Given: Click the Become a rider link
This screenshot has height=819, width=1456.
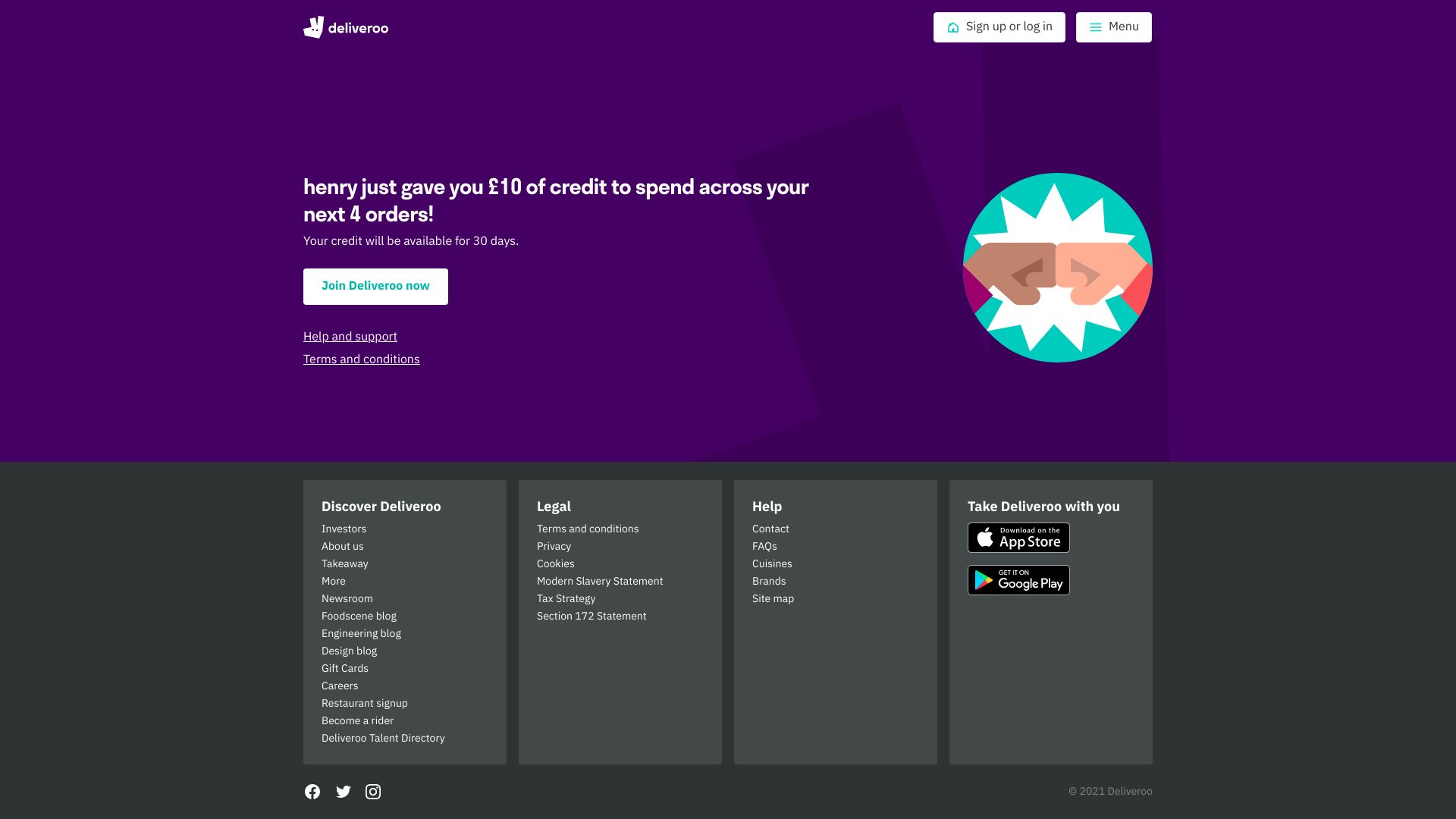Looking at the screenshot, I should (357, 720).
